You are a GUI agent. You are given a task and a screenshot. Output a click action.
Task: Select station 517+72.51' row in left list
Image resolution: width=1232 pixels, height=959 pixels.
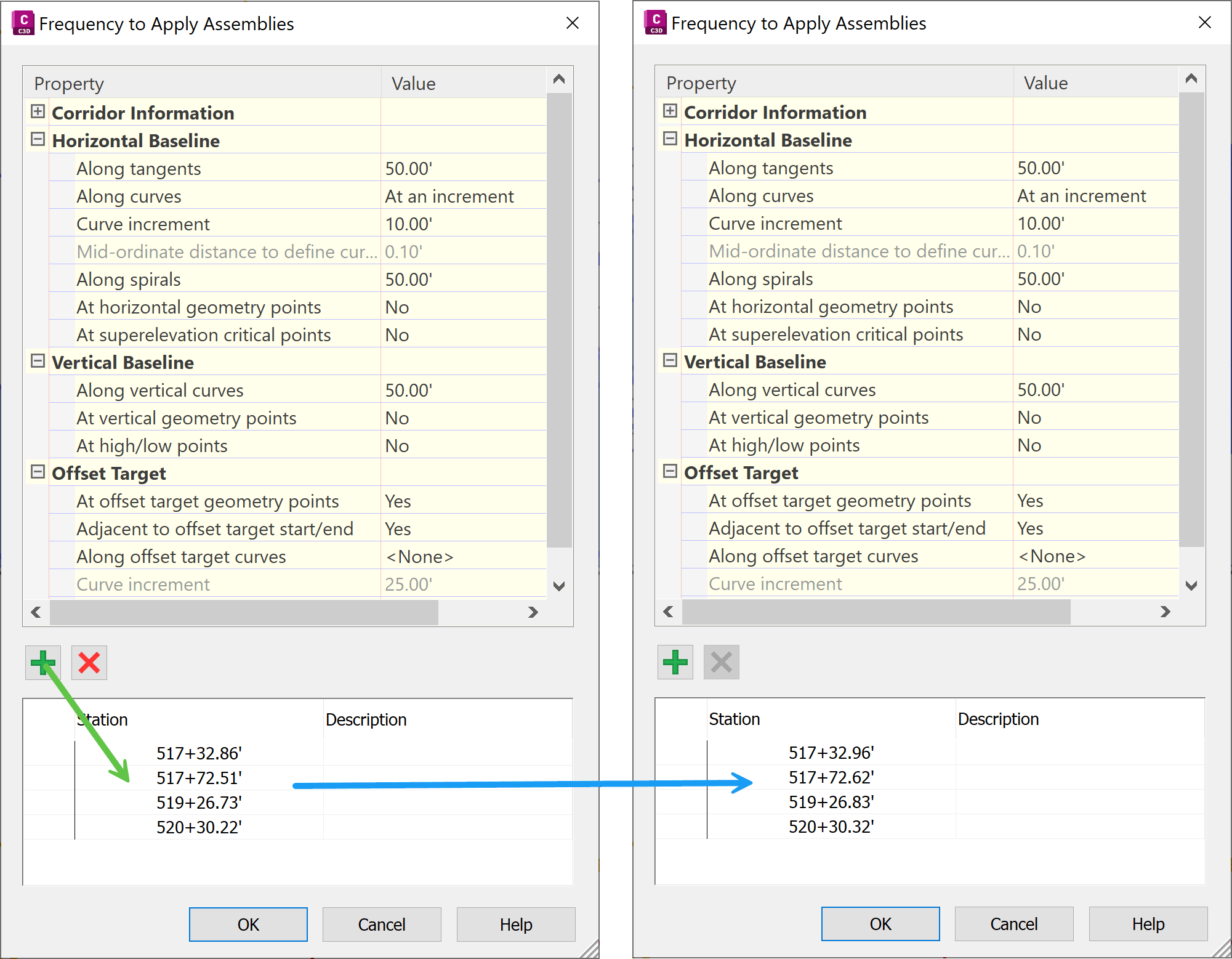tap(199, 778)
